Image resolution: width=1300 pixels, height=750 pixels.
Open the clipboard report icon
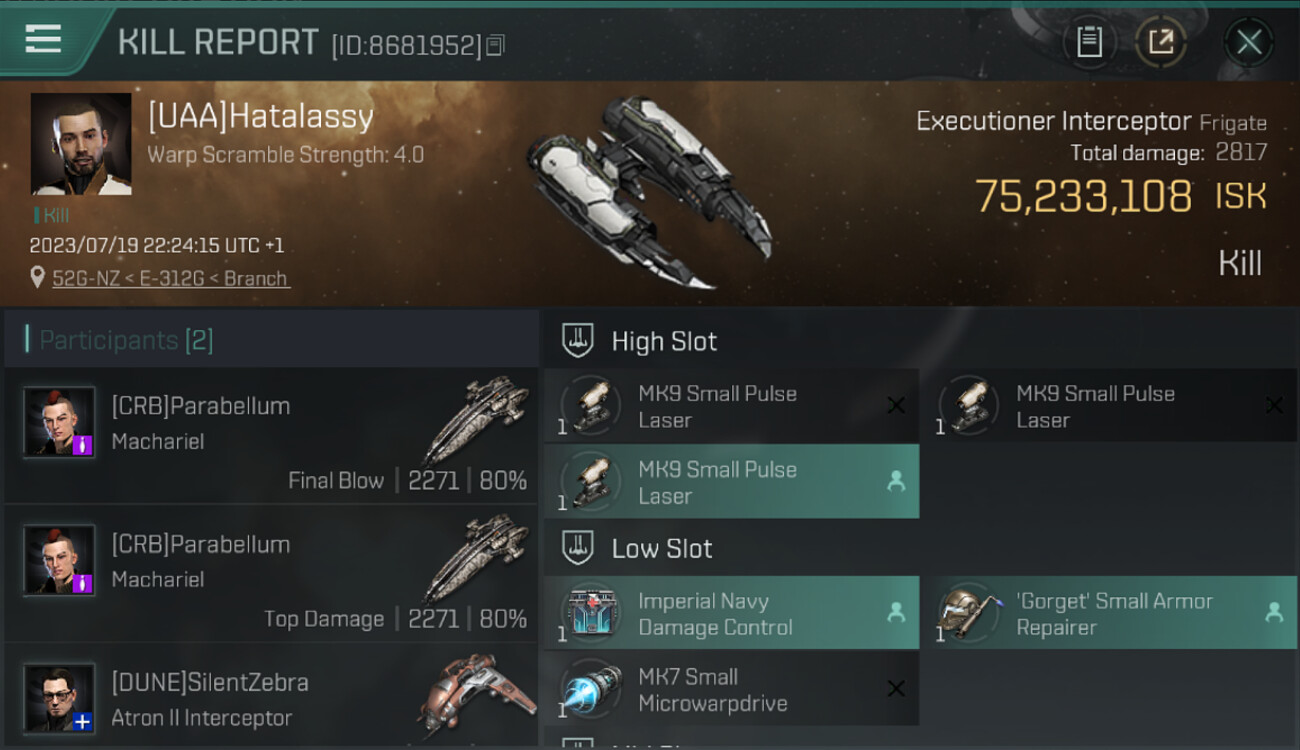pos(1089,42)
